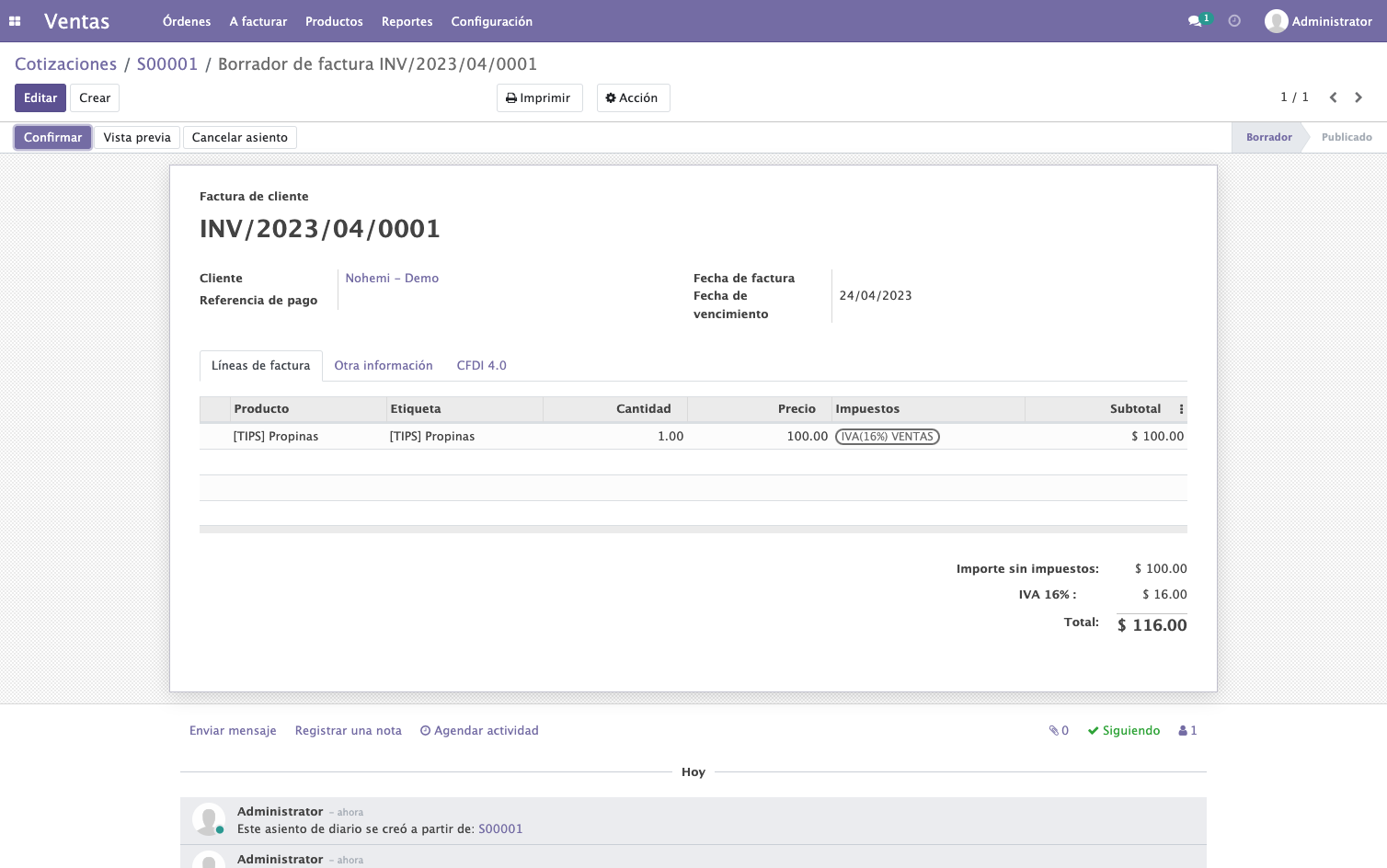Open the Configuración menu

pos(492,21)
